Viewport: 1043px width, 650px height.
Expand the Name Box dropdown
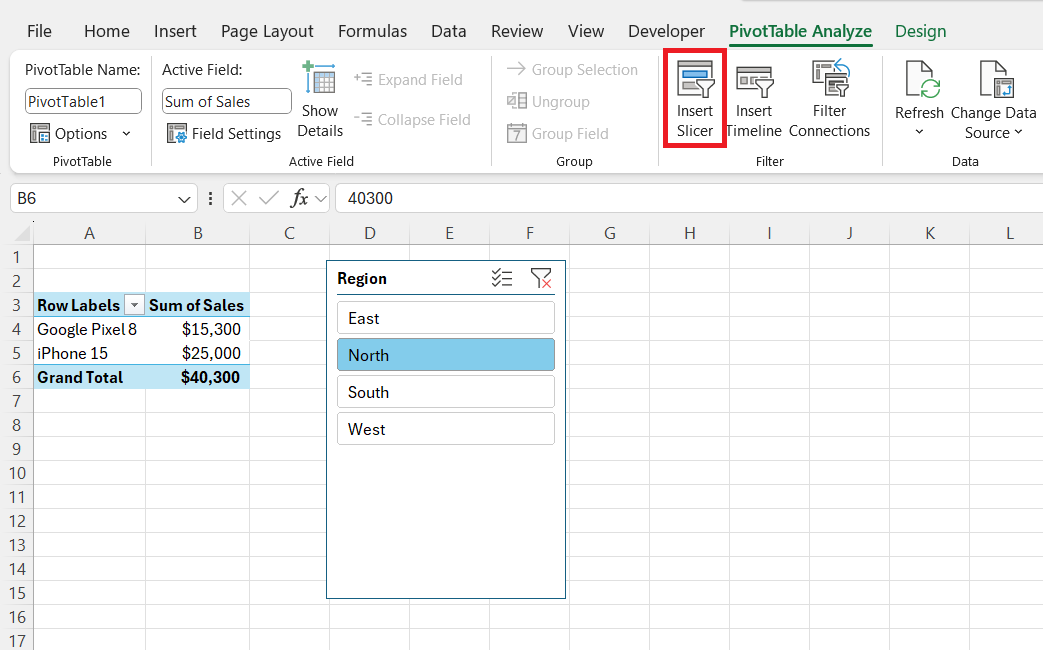pyautogui.click(x=184, y=199)
